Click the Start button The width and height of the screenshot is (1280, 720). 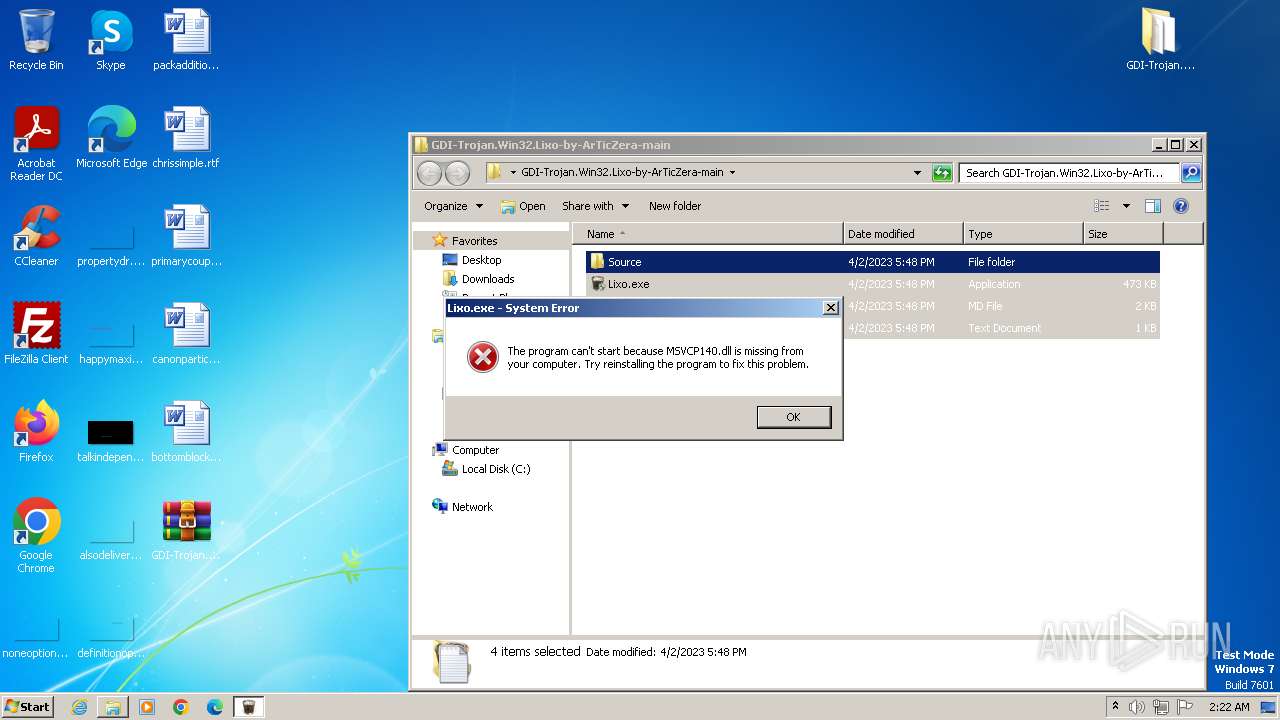tap(27, 706)
